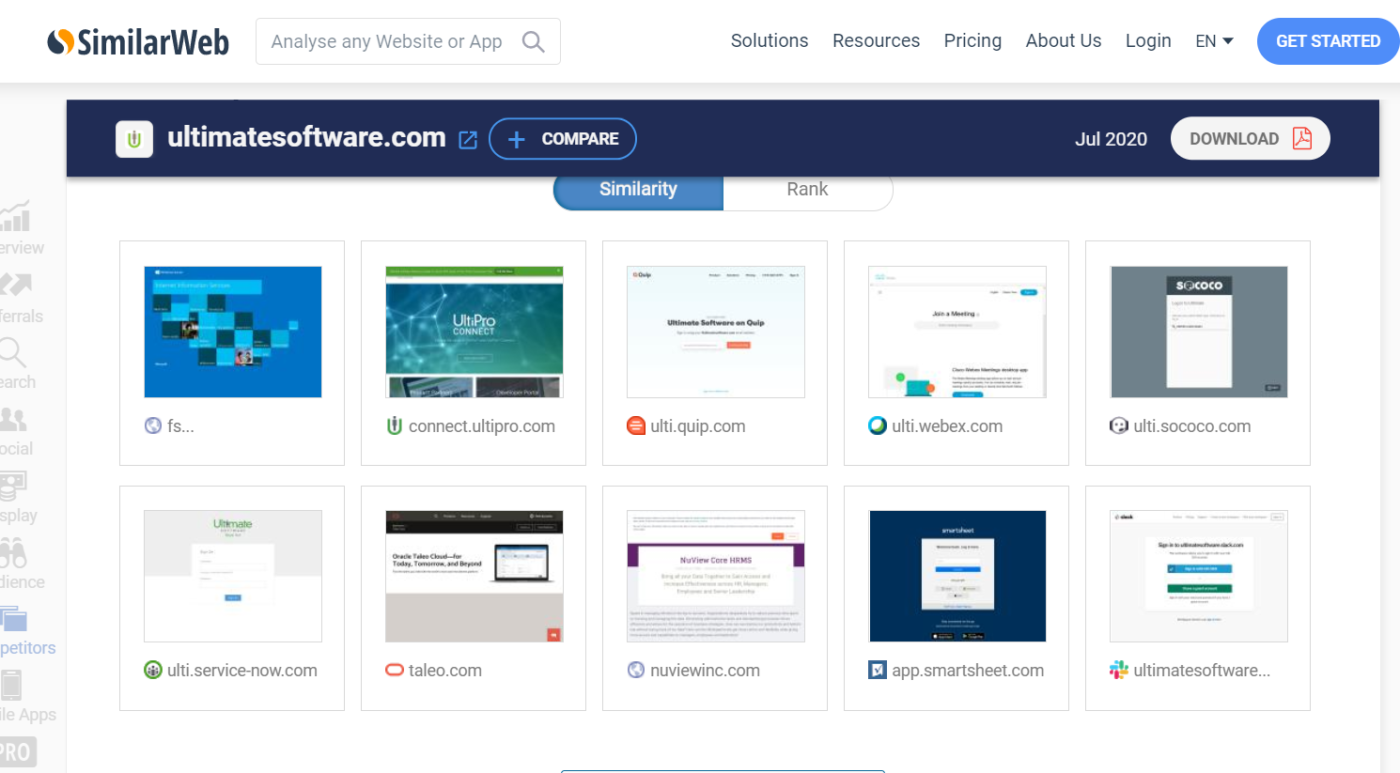This screenshot has width=1400, height=773.
Task: Open the Quip site thumbnail
Action: (x=716, y=332)
